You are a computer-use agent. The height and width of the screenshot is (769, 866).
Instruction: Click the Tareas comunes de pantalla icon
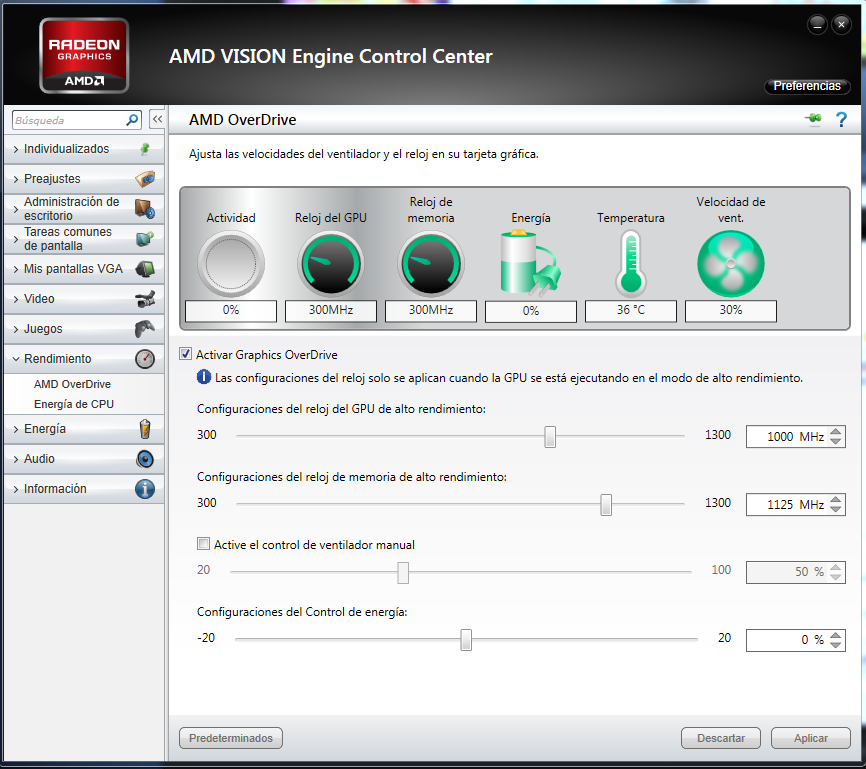(145, 239)
